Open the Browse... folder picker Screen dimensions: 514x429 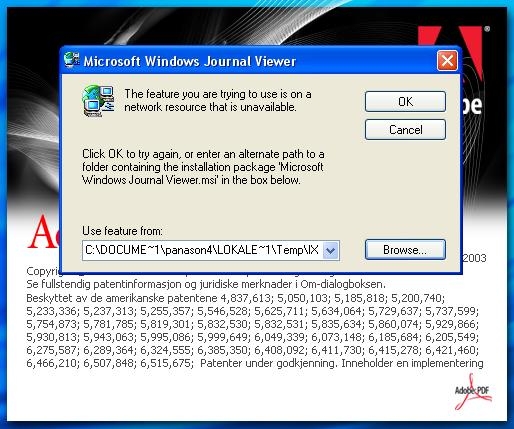point(405,250)
